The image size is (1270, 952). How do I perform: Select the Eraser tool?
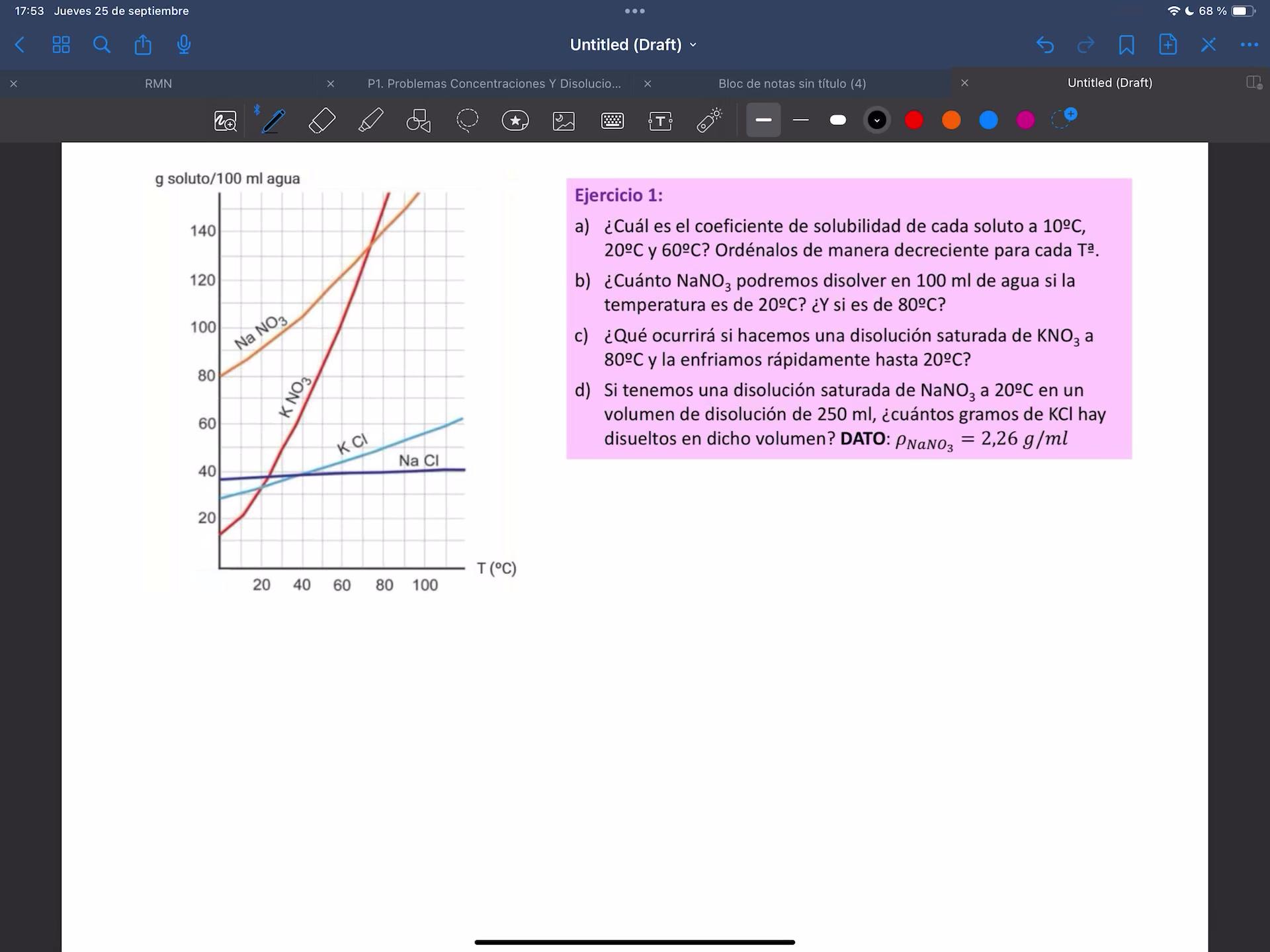tap(322, 120)
